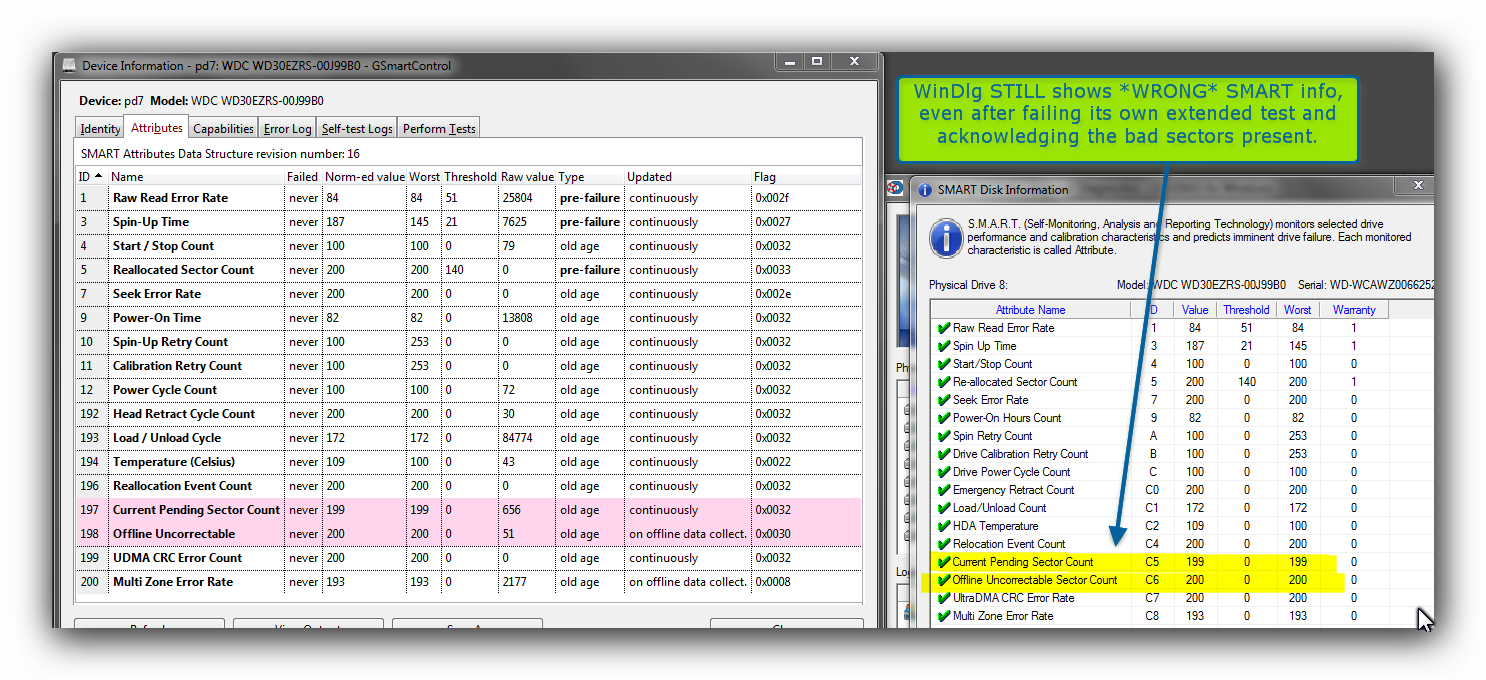Click green check beside Seek Error Rate in WinDlg

tap(943, 400)
